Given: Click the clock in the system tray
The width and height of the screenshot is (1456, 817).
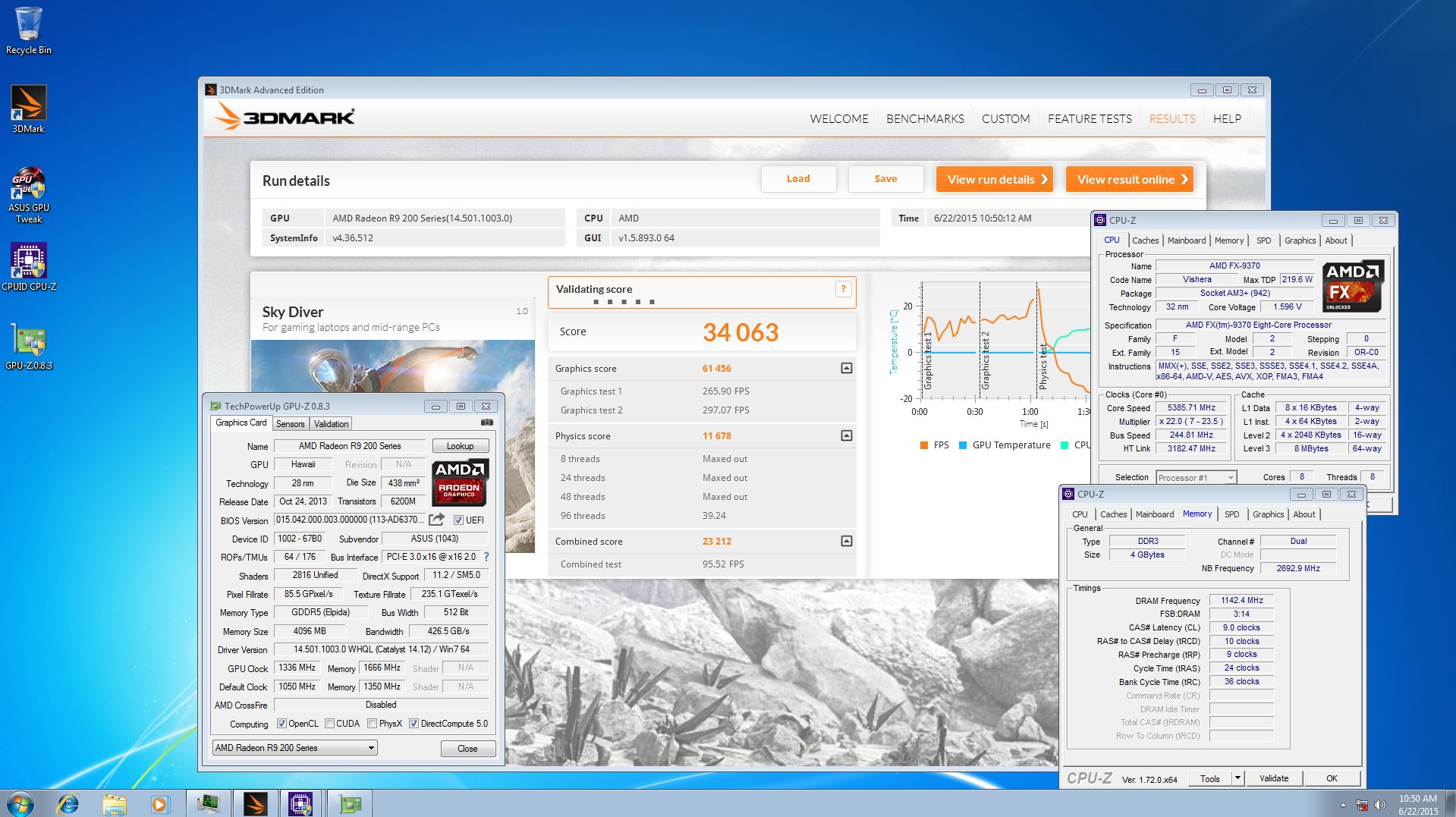Looking at the screenshot, I should (x=1418, y=804).
